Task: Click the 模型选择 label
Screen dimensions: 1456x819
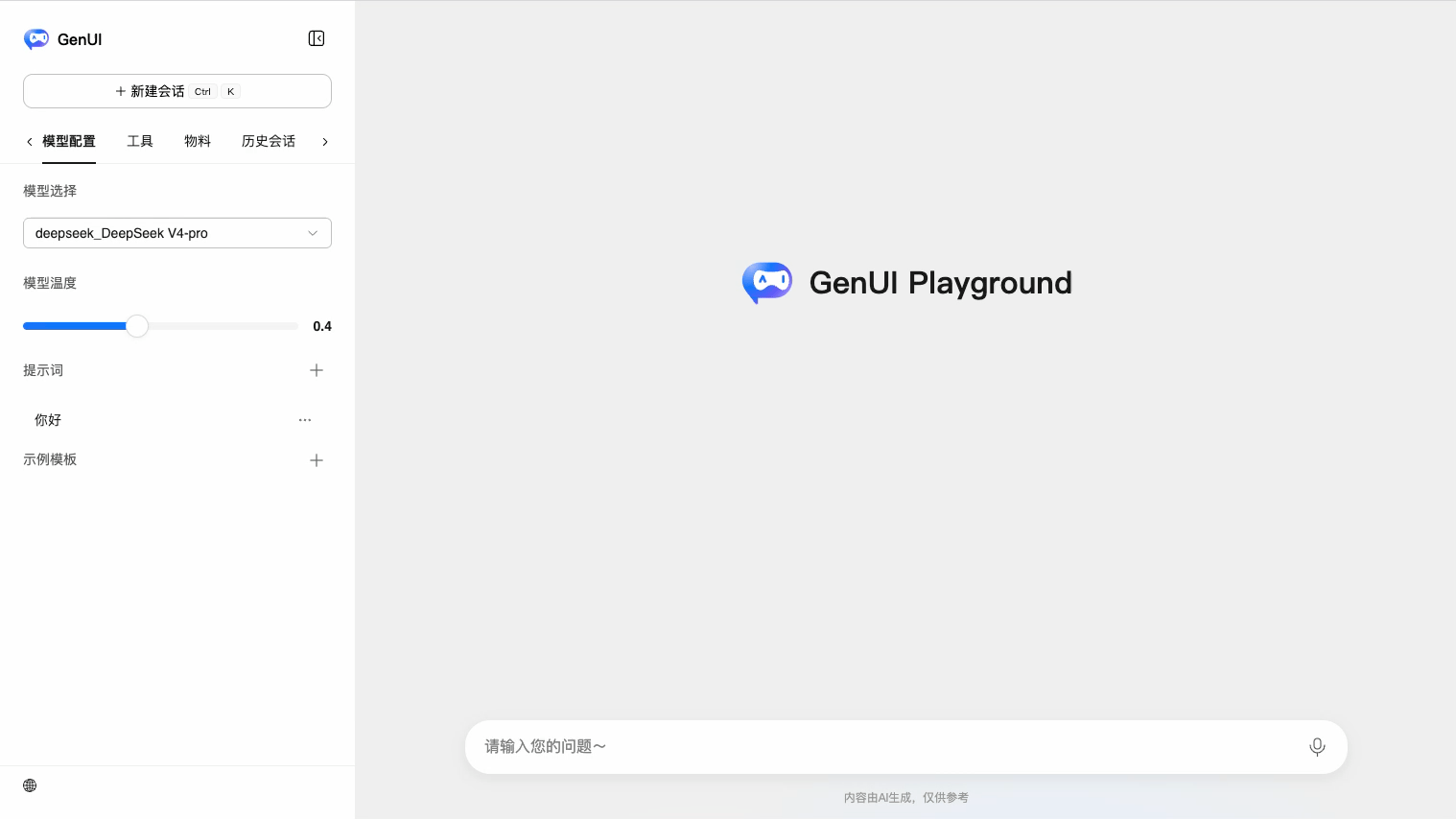Action: (x=50, y=191)
